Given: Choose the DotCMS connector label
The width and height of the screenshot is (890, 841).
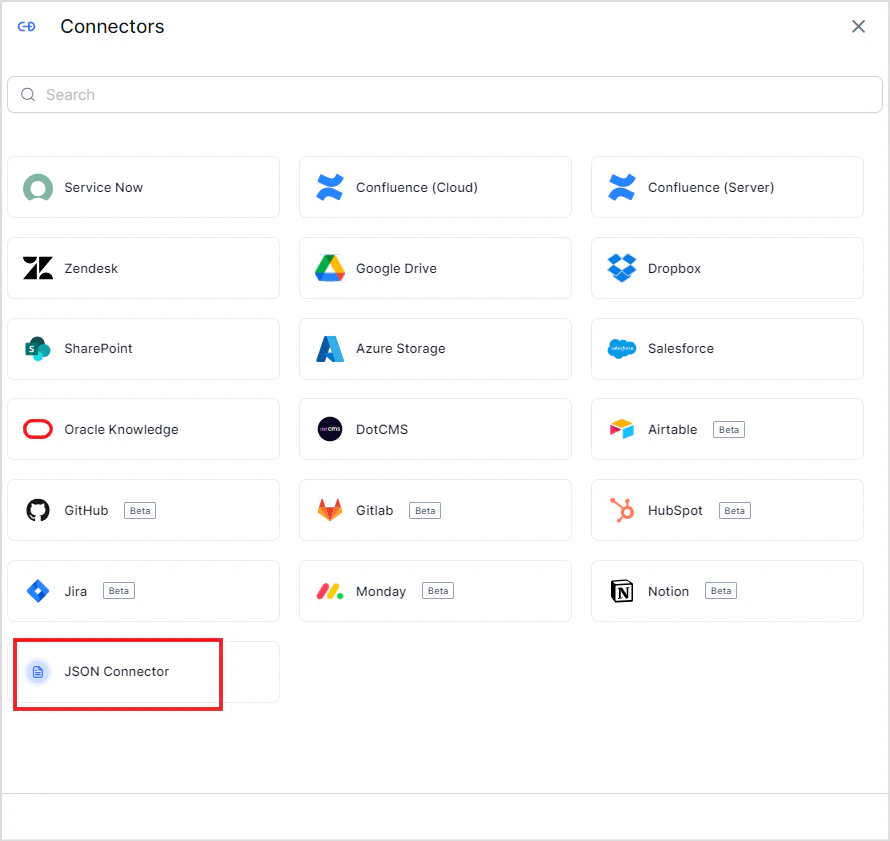Looking at the screenshot, I should 381,430.
